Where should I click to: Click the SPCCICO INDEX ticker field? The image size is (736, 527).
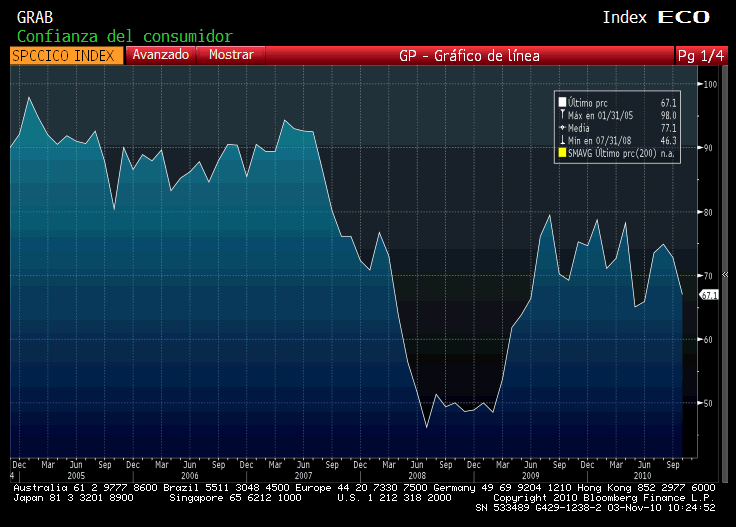tap(67, 55)
